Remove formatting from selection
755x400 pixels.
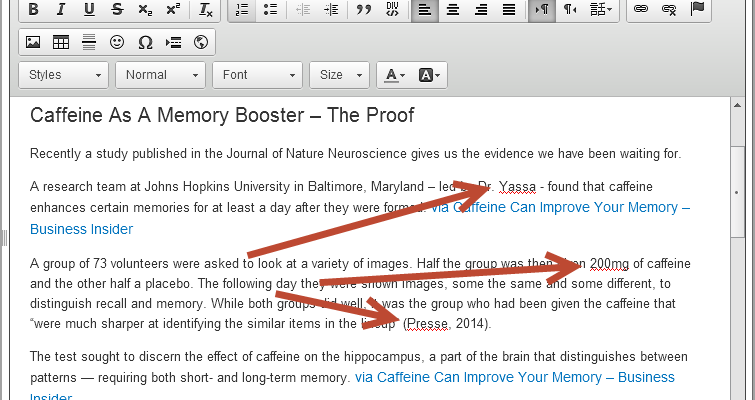point(206,9)
